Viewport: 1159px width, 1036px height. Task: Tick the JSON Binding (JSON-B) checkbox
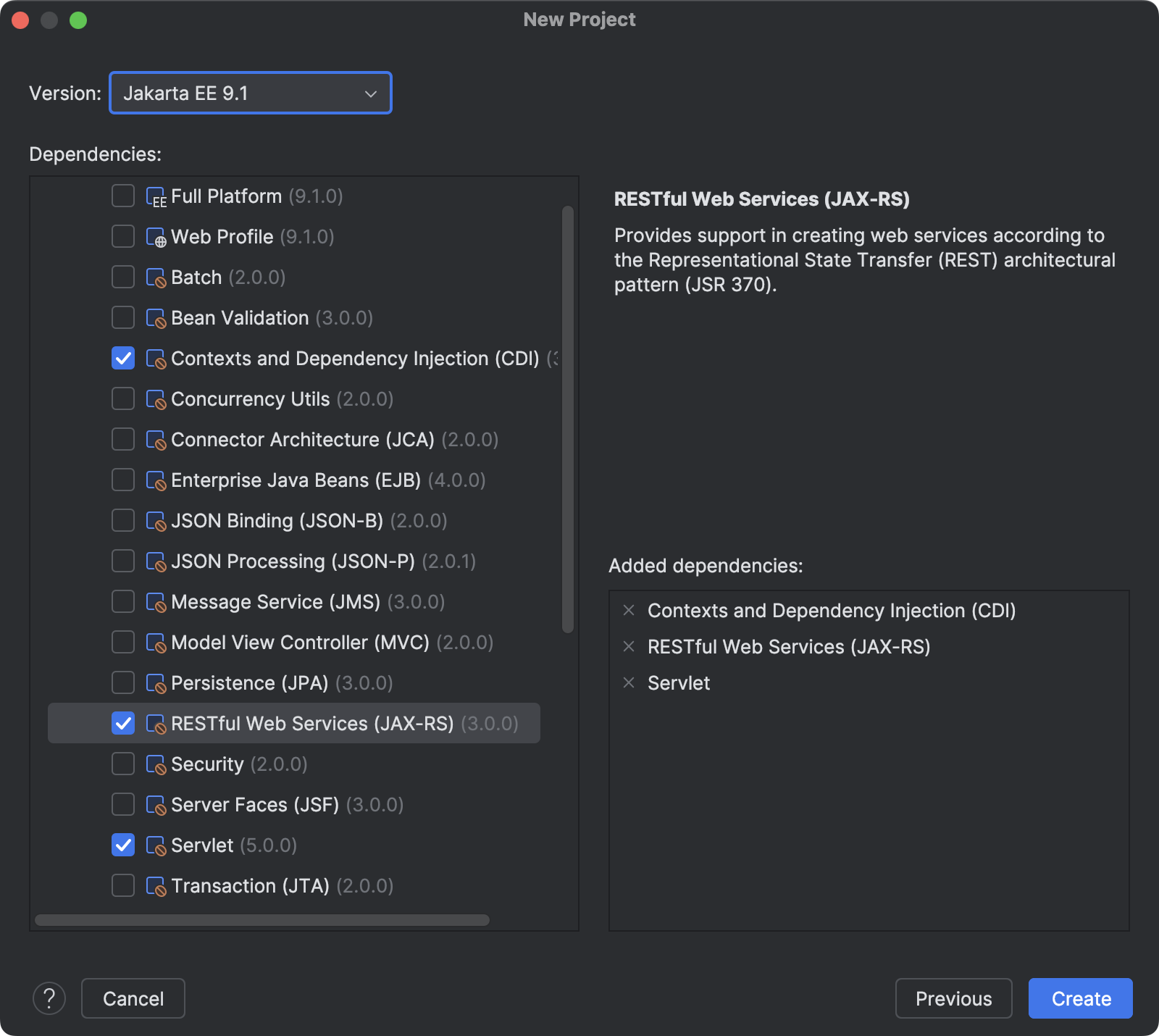pyautogui.click(x=123, y=520)
